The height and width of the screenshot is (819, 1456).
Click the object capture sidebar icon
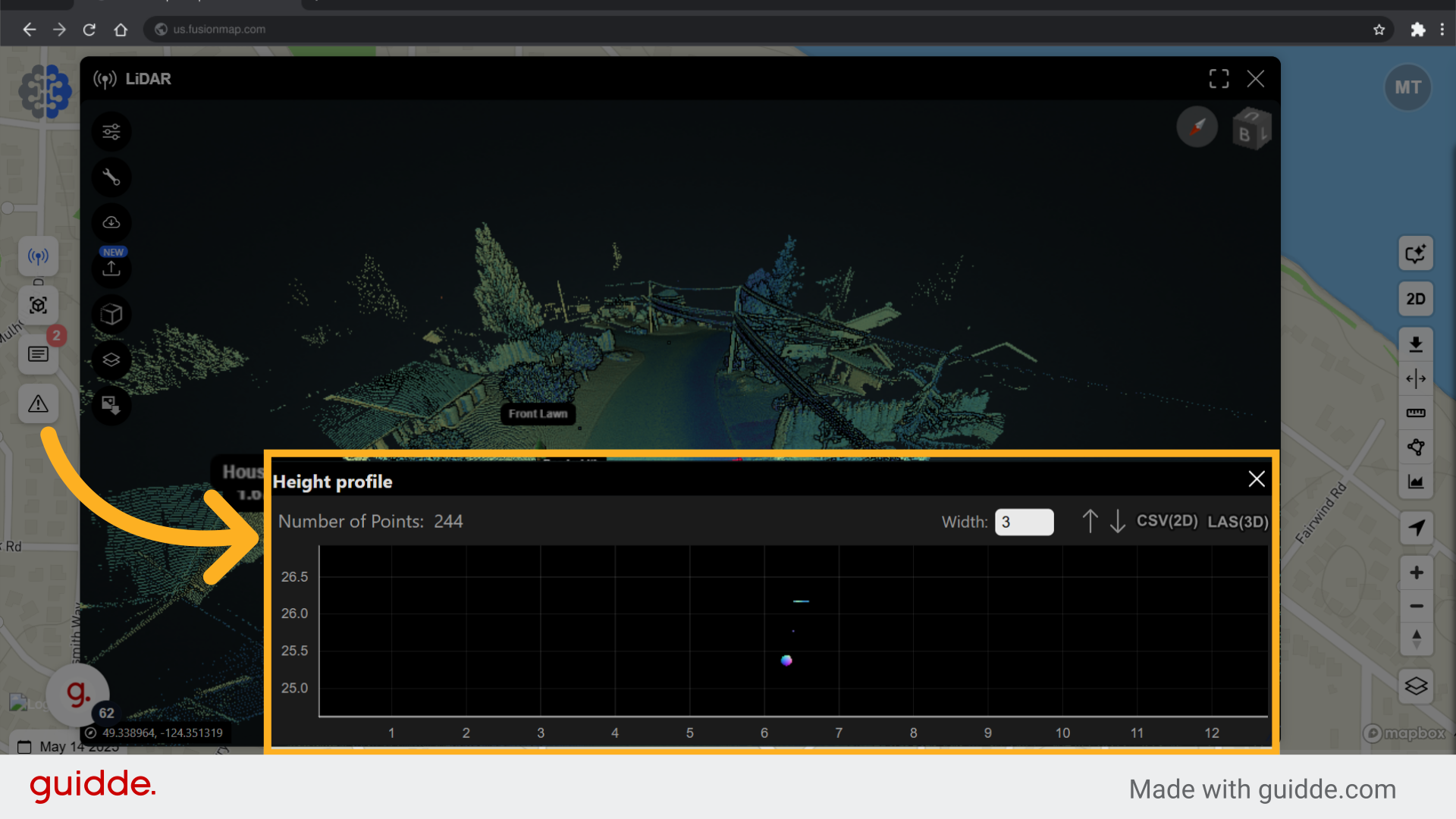39,305
